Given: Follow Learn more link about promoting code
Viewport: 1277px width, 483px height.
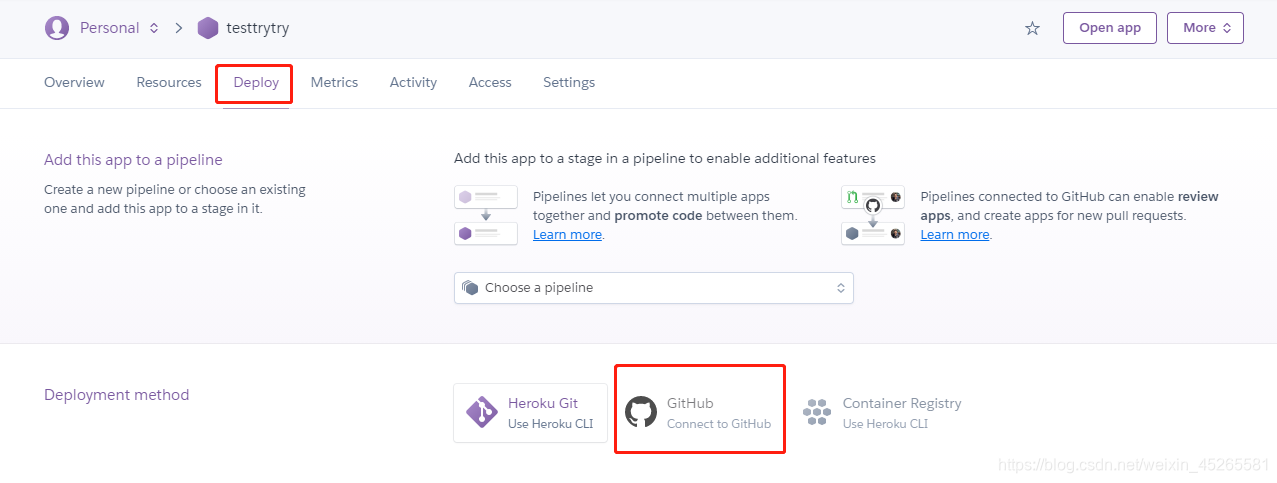Looking at the screenshot, I should click(567, 234).
